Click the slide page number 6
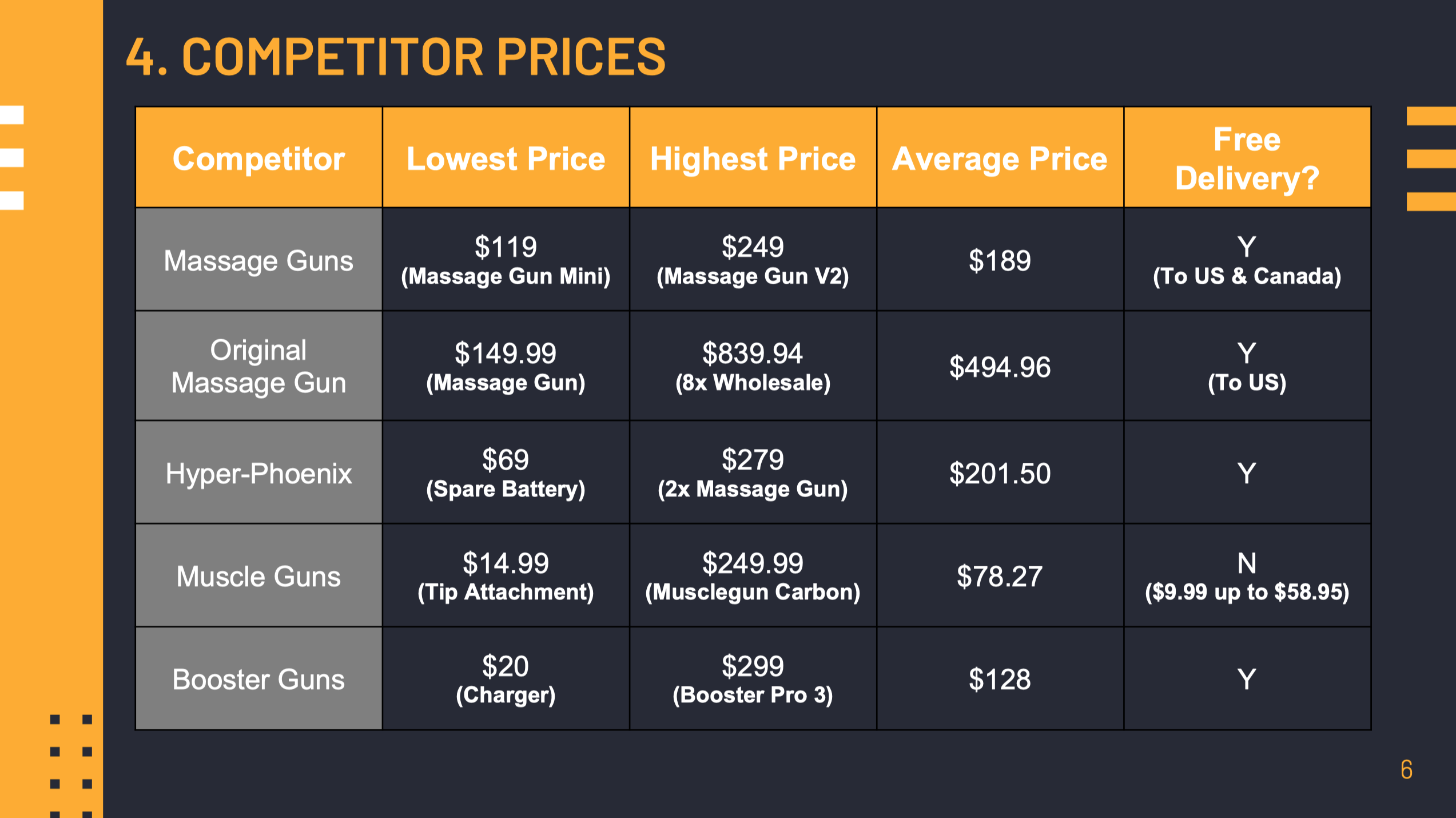Viewport: 1456px width, 818px height. (x=1406, y=769)
